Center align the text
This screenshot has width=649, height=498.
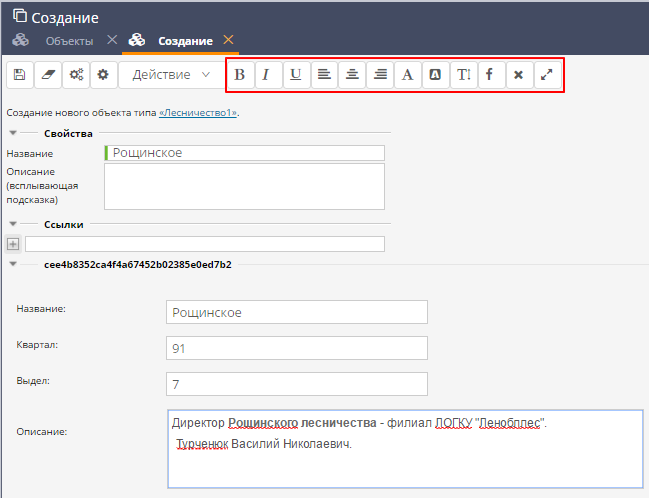[x=352, y=75]
